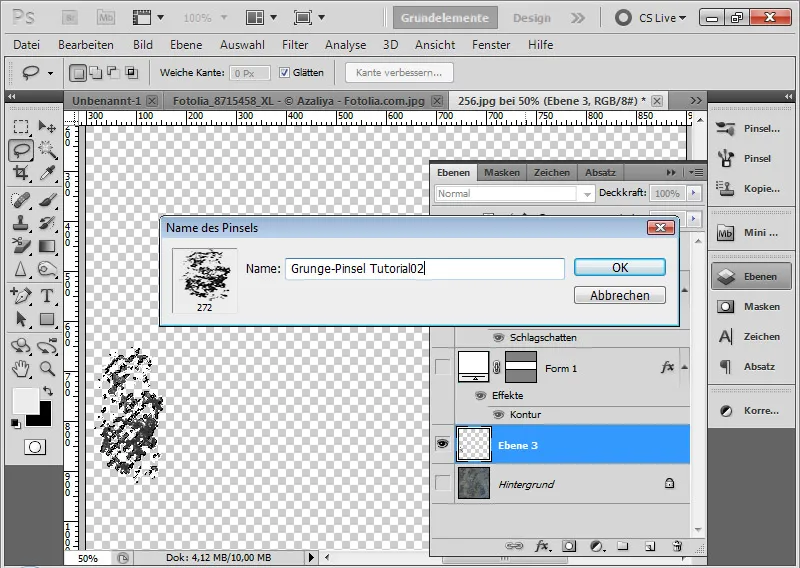Viewport: 800px width, 568px height.
Task: Click Abbrechen in brush name dialog
Action: pos(620,295)
